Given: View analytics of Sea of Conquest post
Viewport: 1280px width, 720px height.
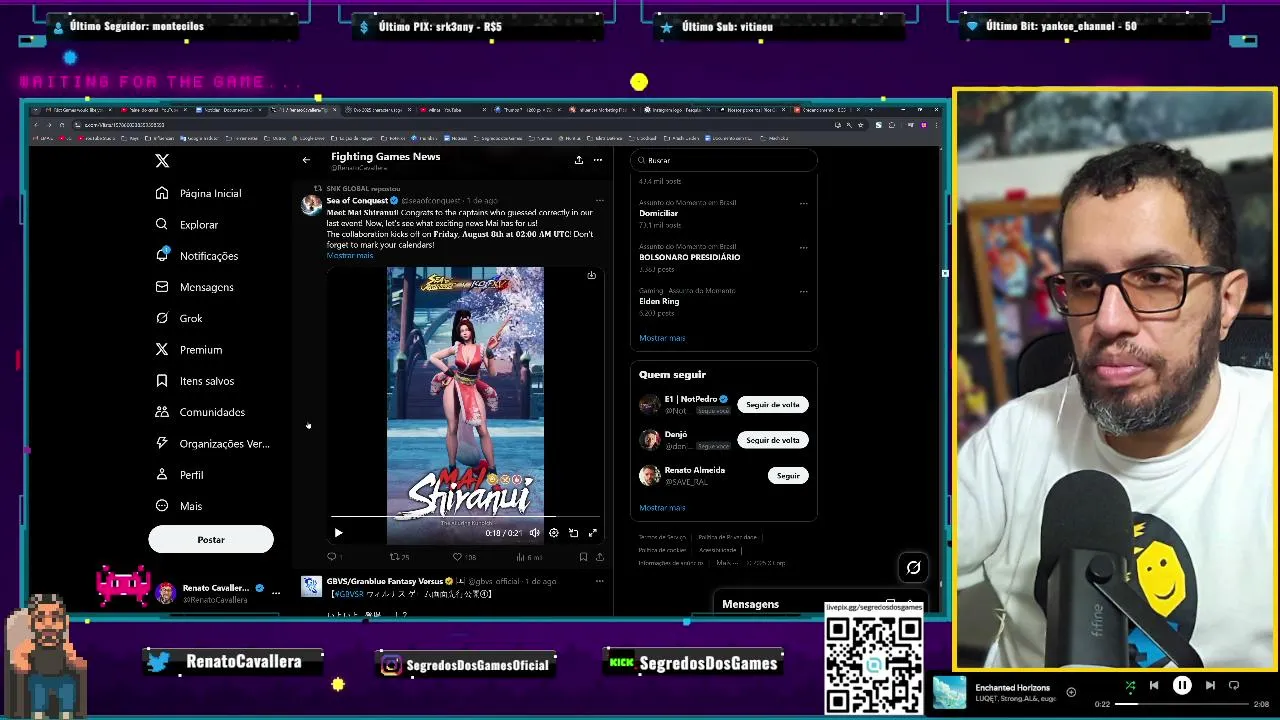Looking at the screenshot, I should 528,557.
